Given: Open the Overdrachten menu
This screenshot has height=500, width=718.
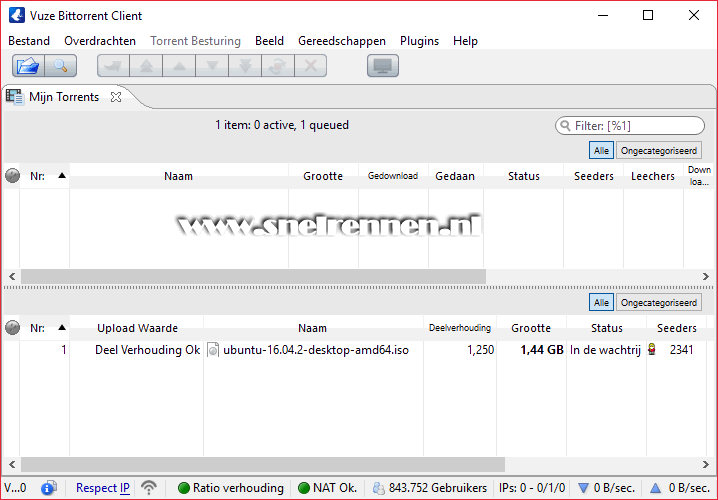Looking at the screenshot, I should (x=100, y=41).
